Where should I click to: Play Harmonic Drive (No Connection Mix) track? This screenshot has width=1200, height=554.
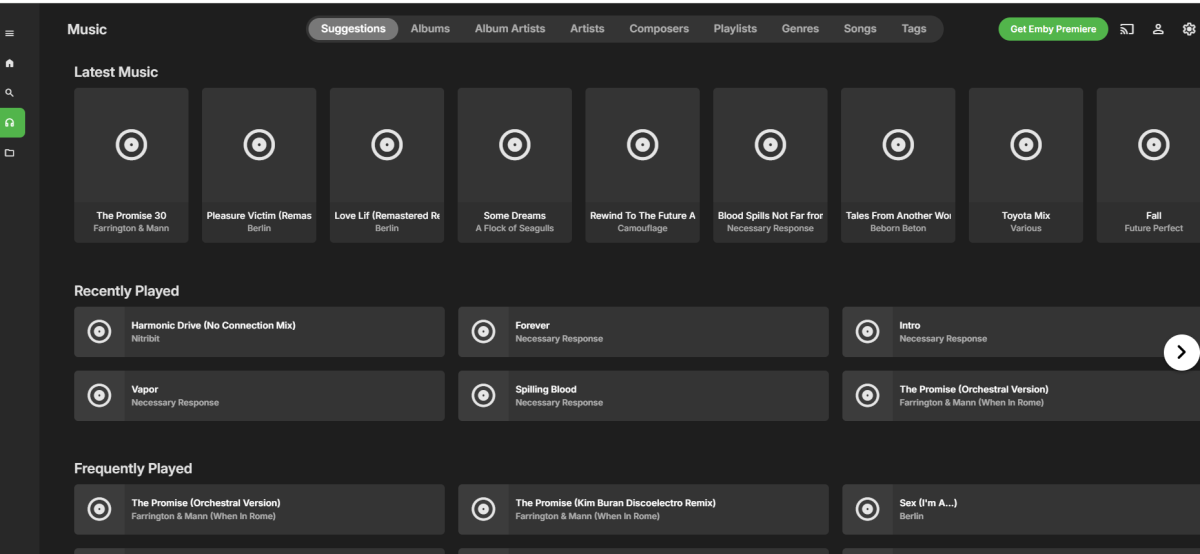coord(213,326)
